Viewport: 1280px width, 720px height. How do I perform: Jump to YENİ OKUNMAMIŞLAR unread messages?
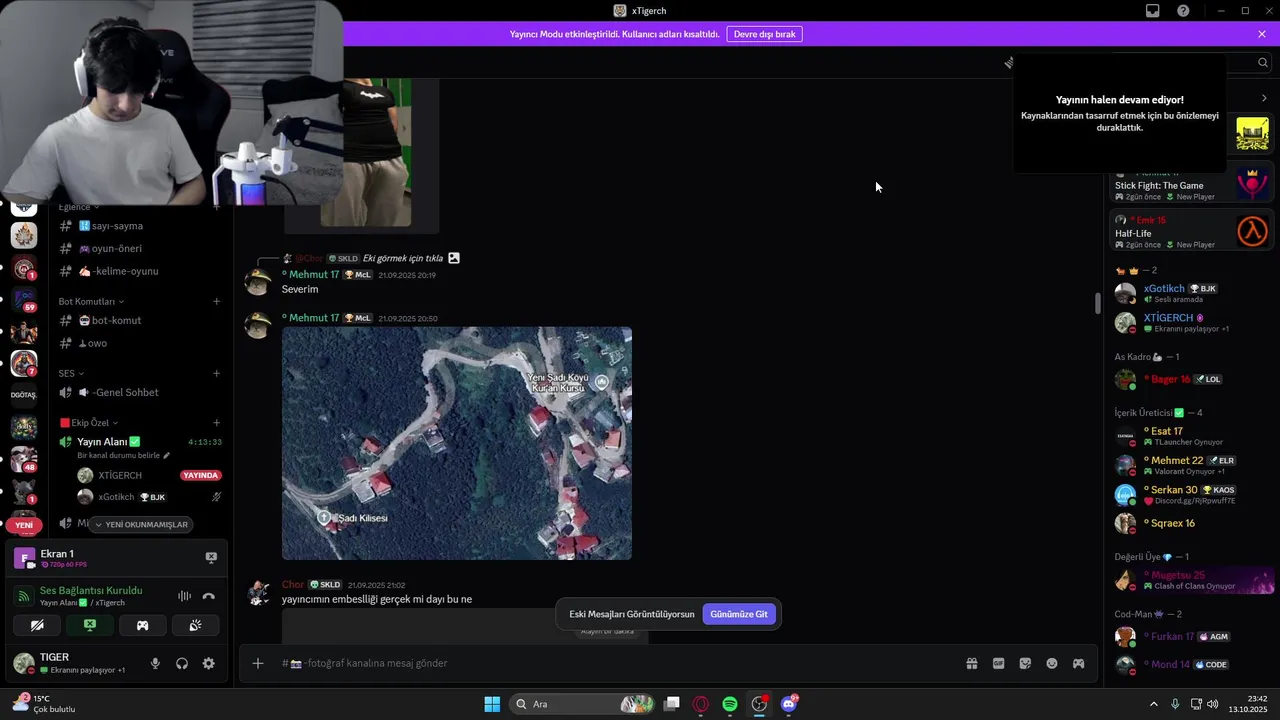pos(141,524)
